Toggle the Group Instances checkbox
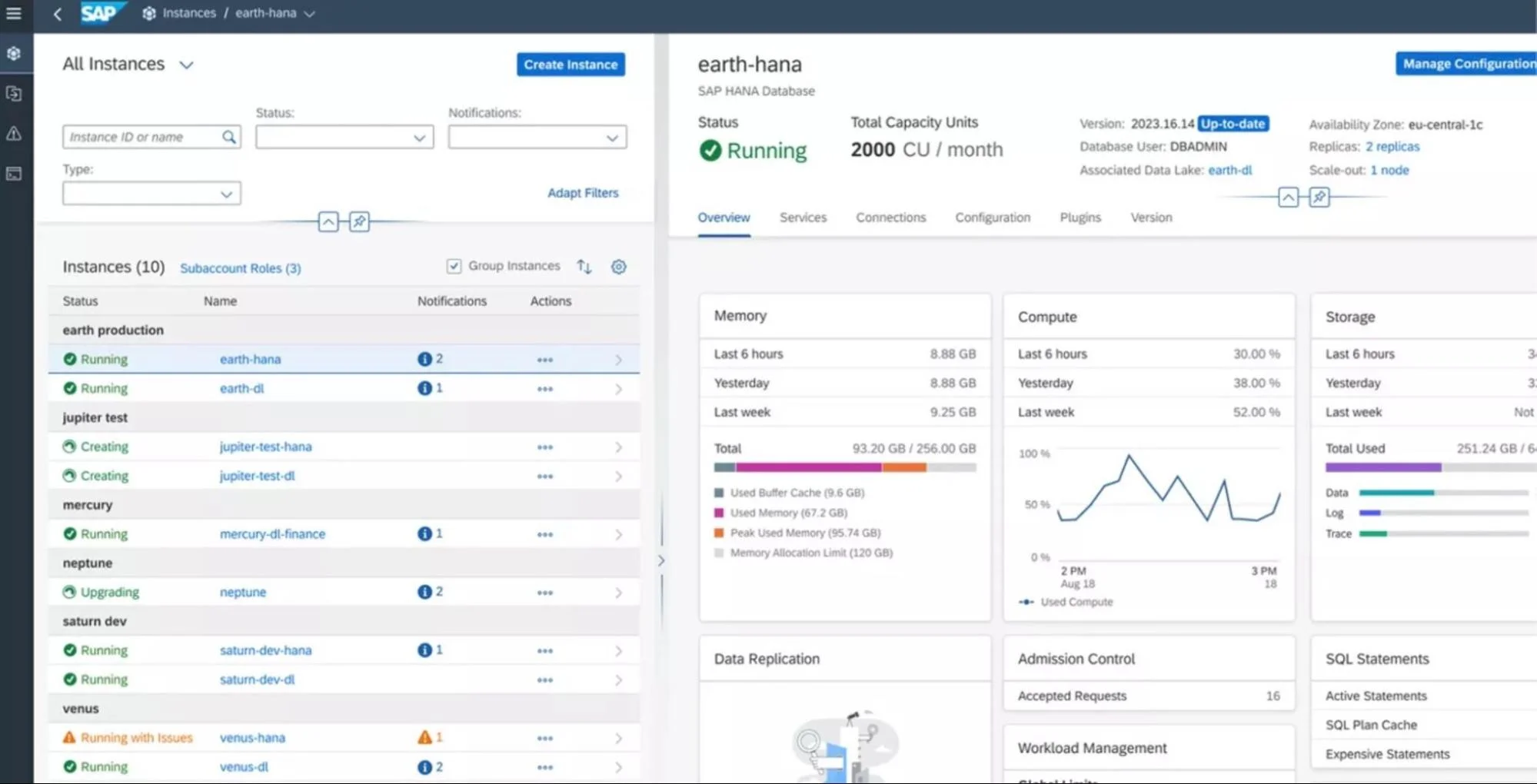 click(x=454, y=266)
